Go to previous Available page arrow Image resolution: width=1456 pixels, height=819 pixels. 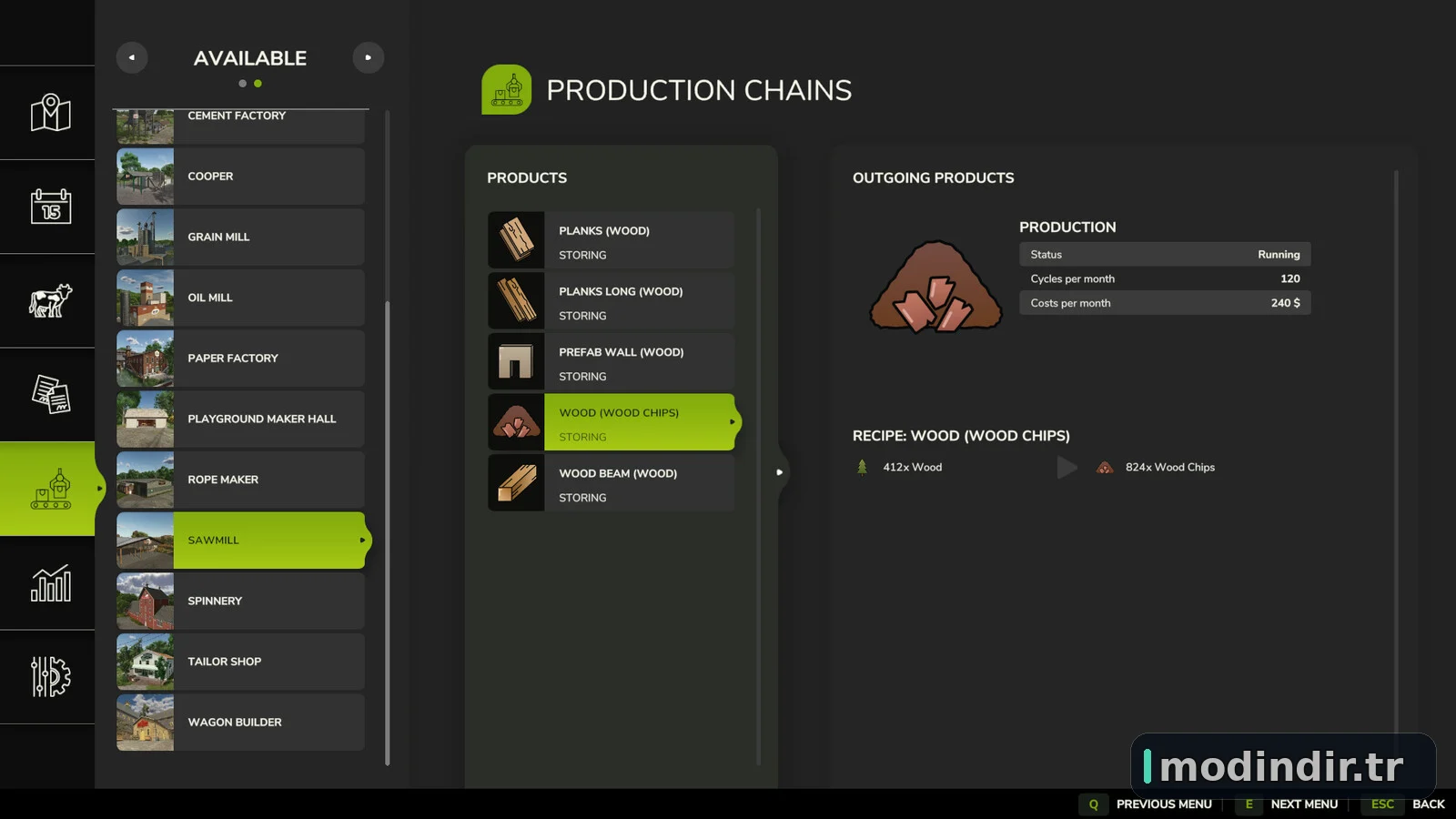(x=132, y=57)
